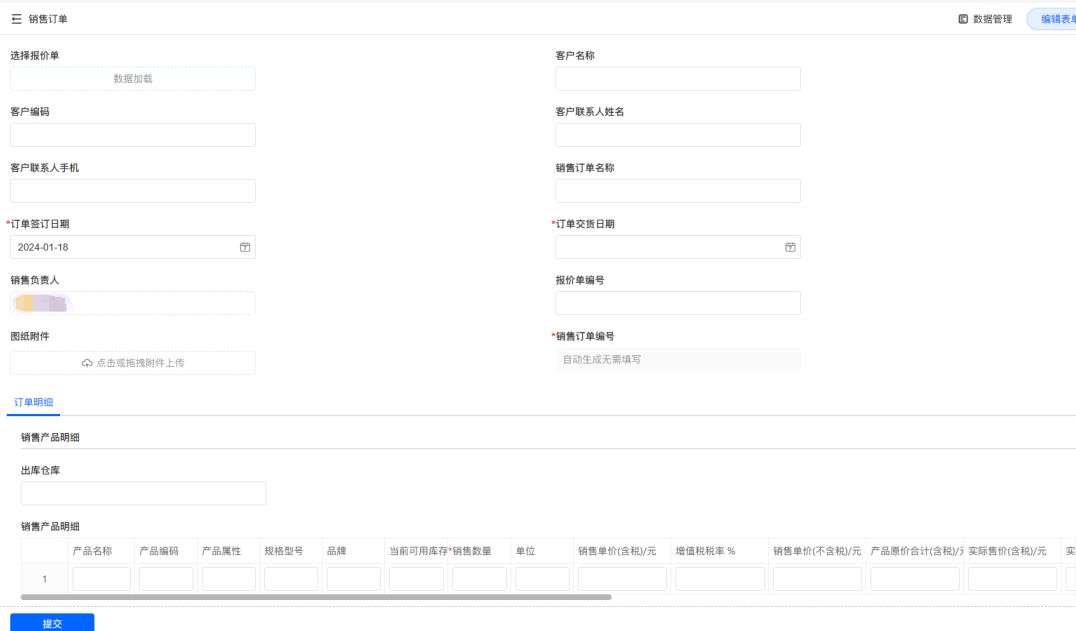Click the 编辑表单 button
The image size is (1076, 631).
click(x=1055, y=19)
